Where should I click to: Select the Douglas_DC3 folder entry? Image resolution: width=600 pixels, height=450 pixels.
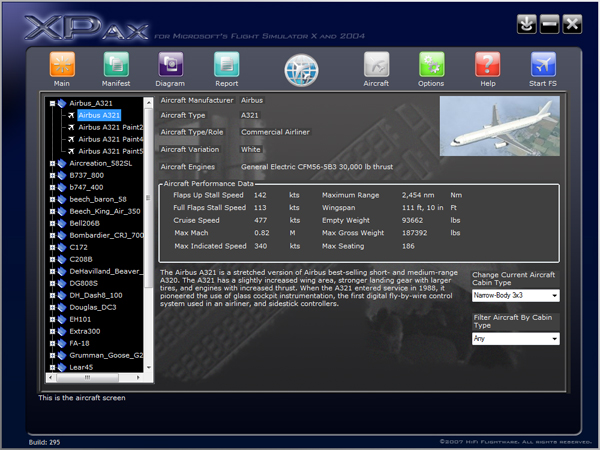[93, 307]
